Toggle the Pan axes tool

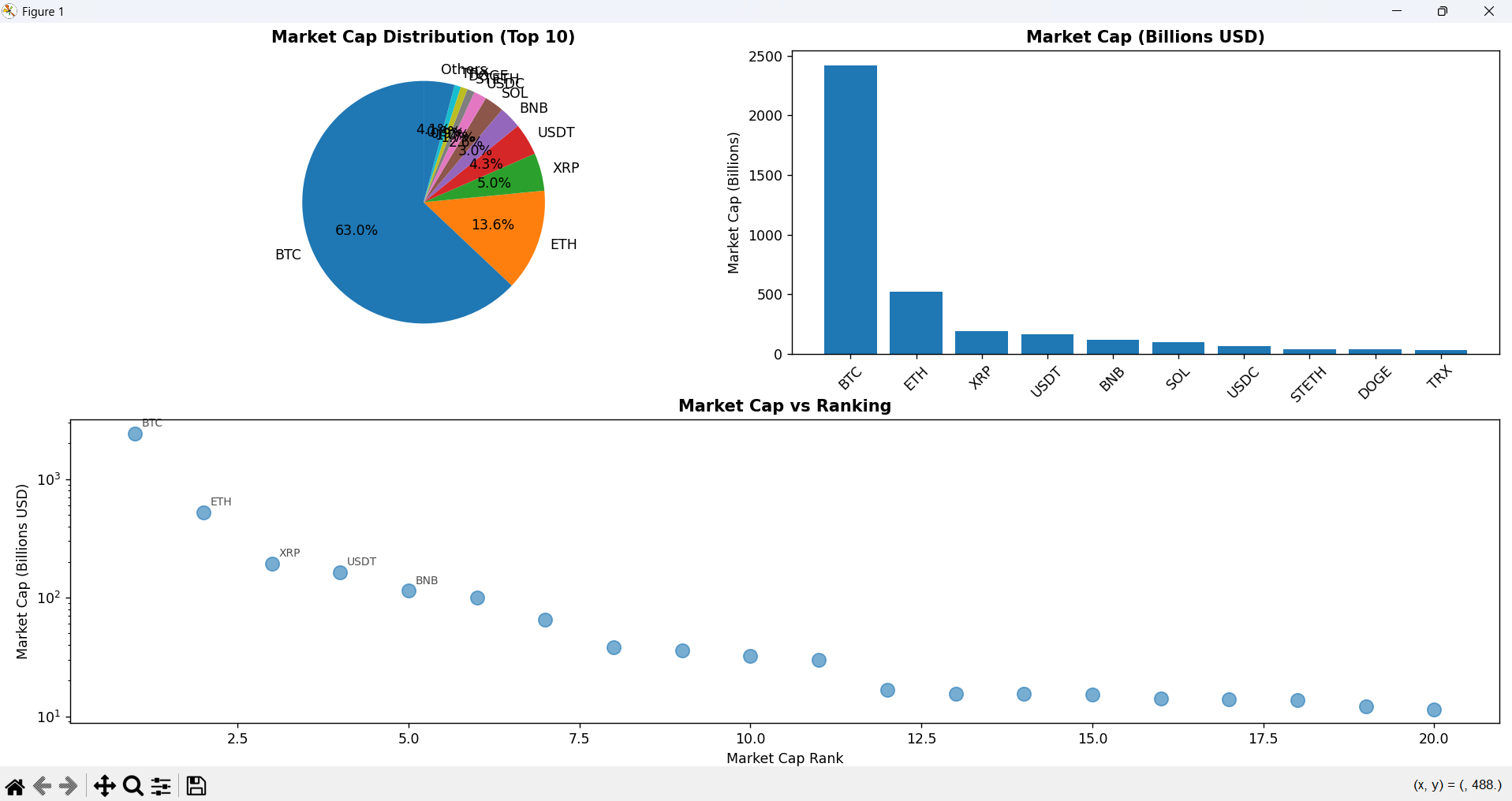(104, 786)
